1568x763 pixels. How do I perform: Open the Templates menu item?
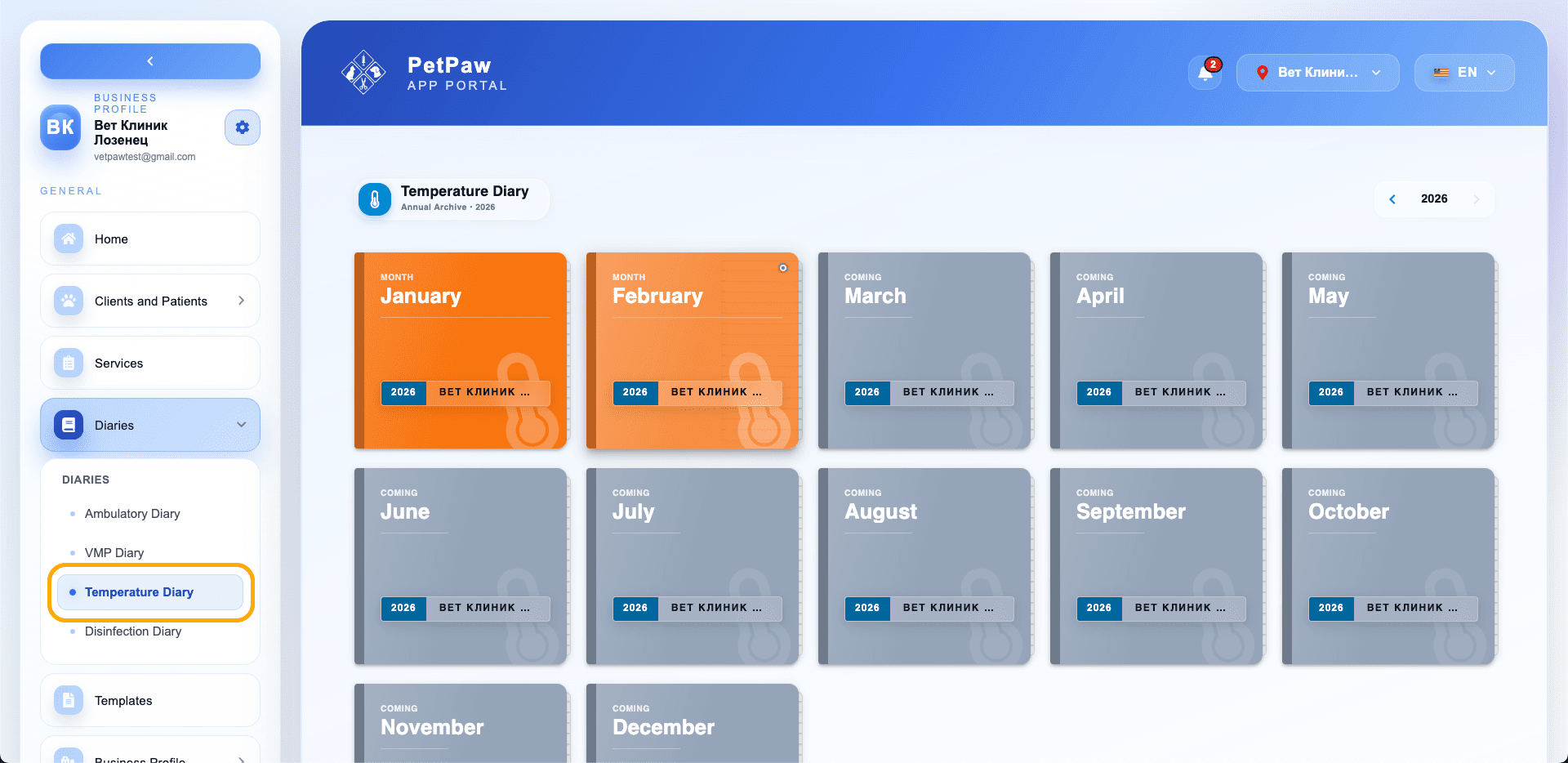(150, 700)
